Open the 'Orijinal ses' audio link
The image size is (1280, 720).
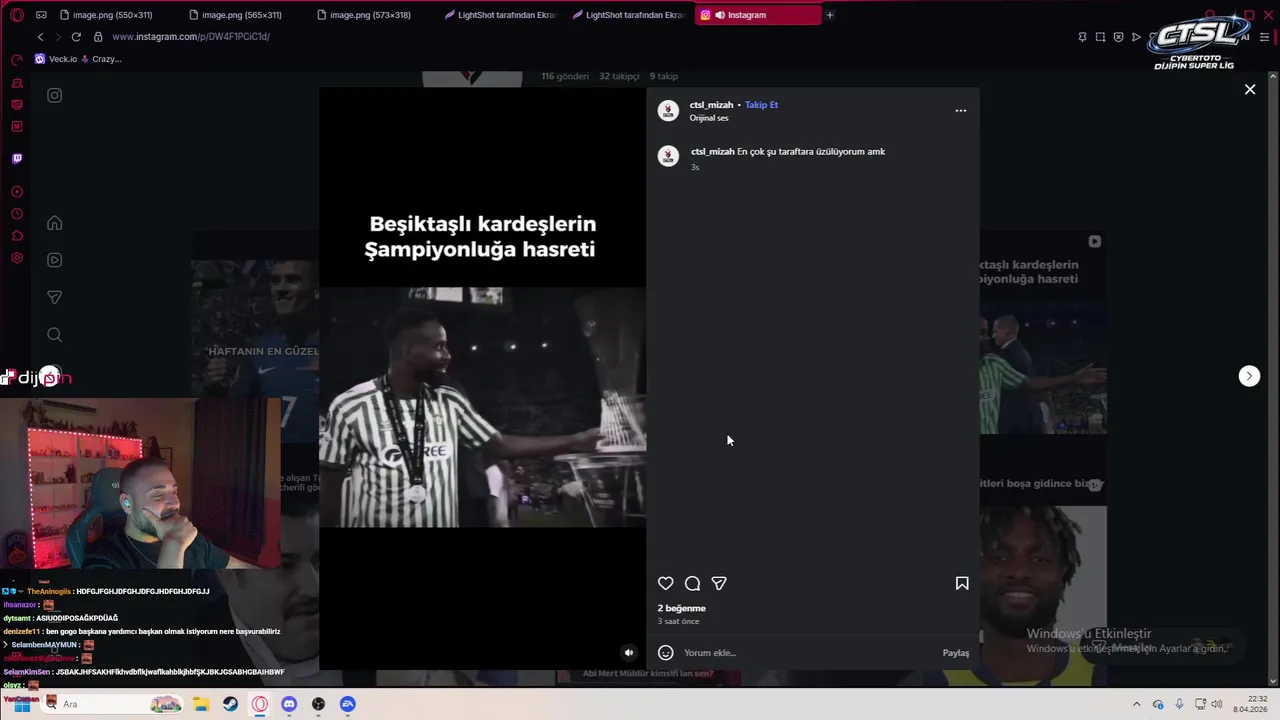(709, 118)
